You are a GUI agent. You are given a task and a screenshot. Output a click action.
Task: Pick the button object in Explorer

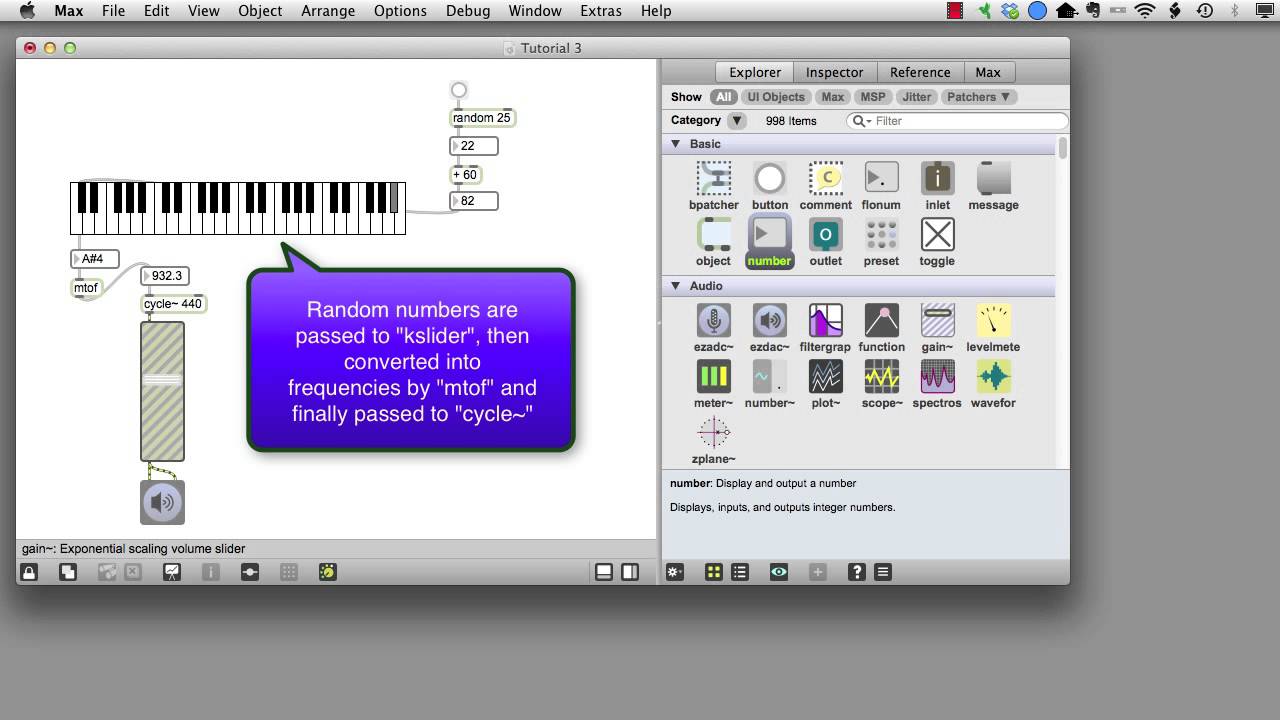pos(770,179)
